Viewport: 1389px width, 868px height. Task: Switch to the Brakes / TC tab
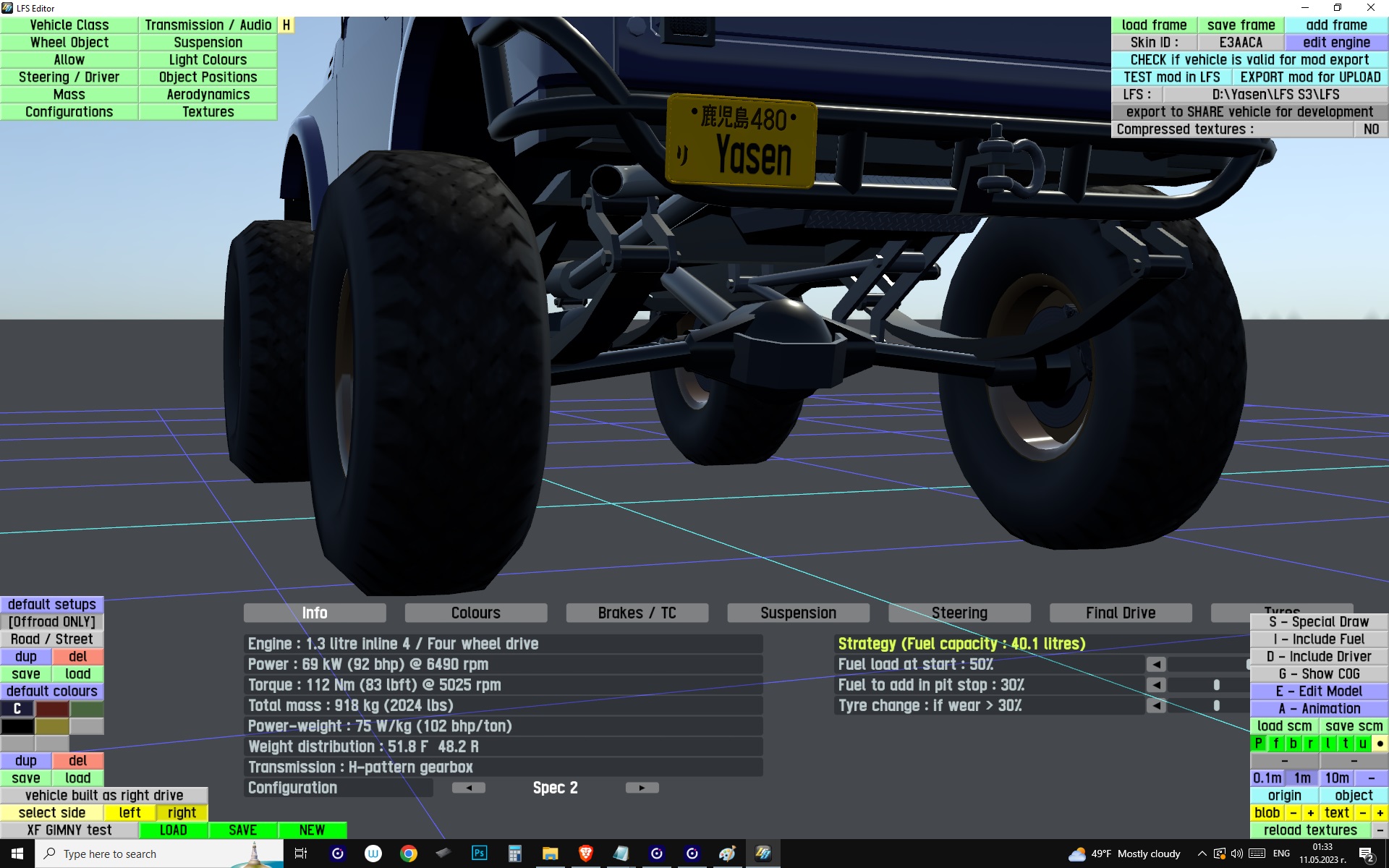pos(637,613)
